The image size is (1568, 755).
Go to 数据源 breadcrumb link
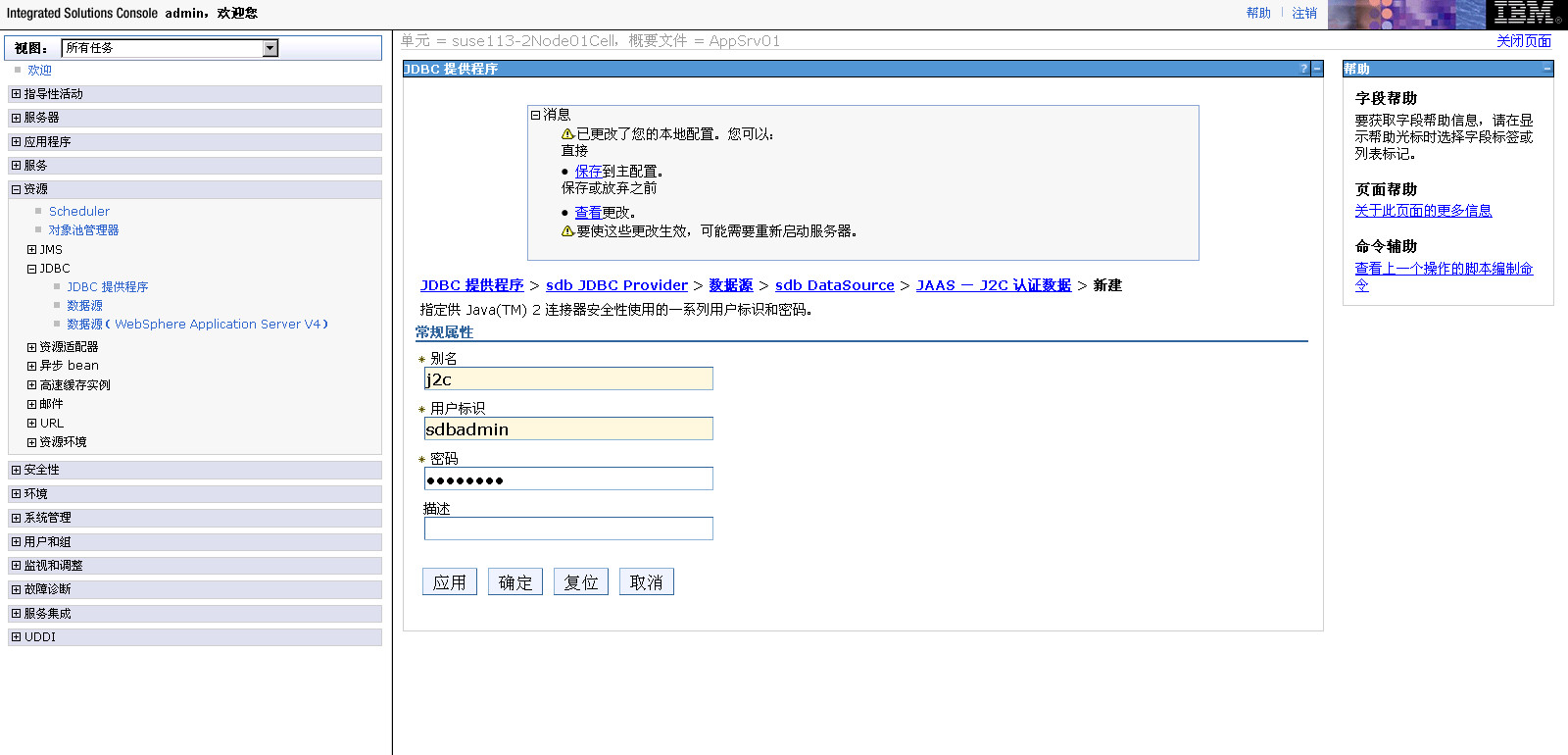(x=730, y=285)
